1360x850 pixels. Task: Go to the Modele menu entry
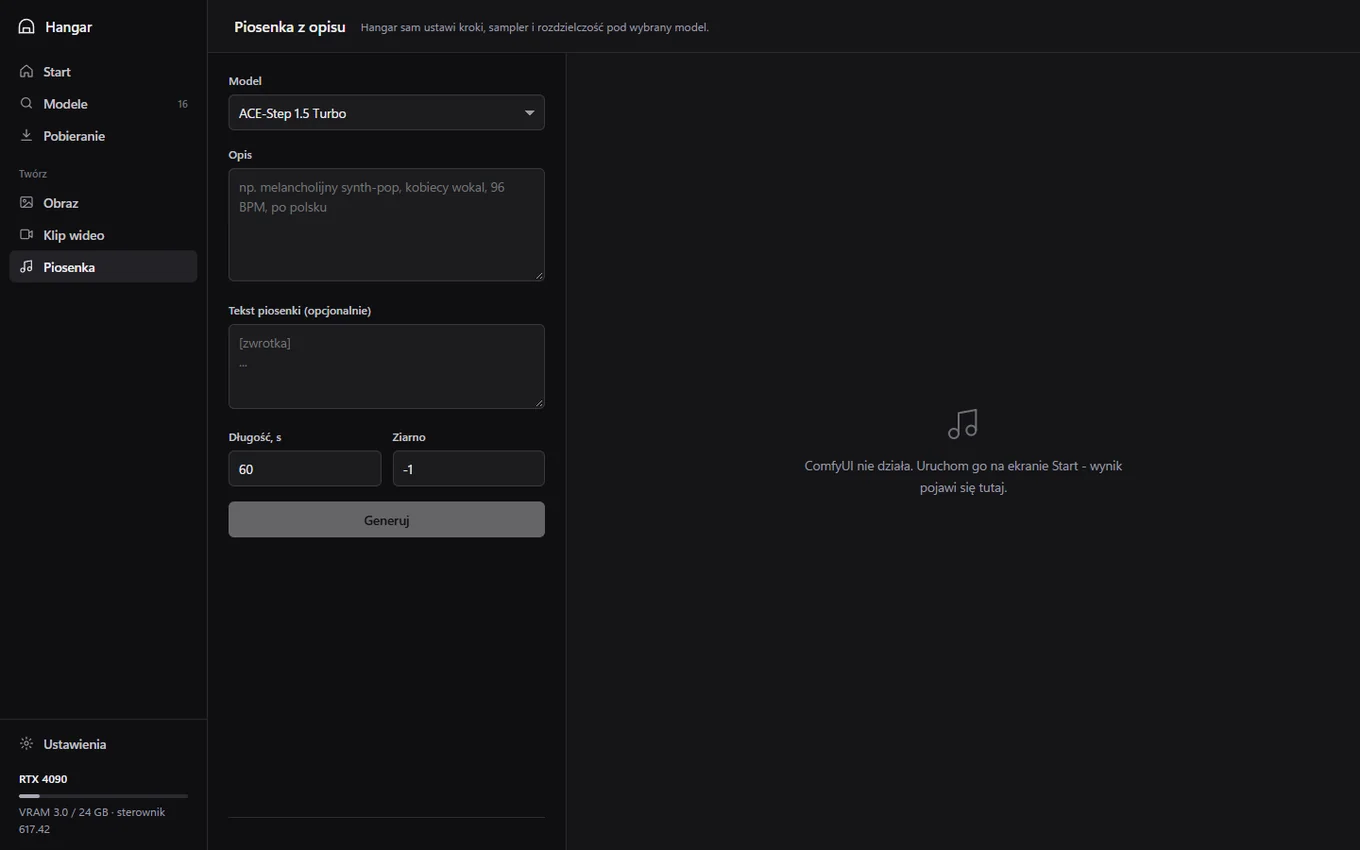[103, 104]
